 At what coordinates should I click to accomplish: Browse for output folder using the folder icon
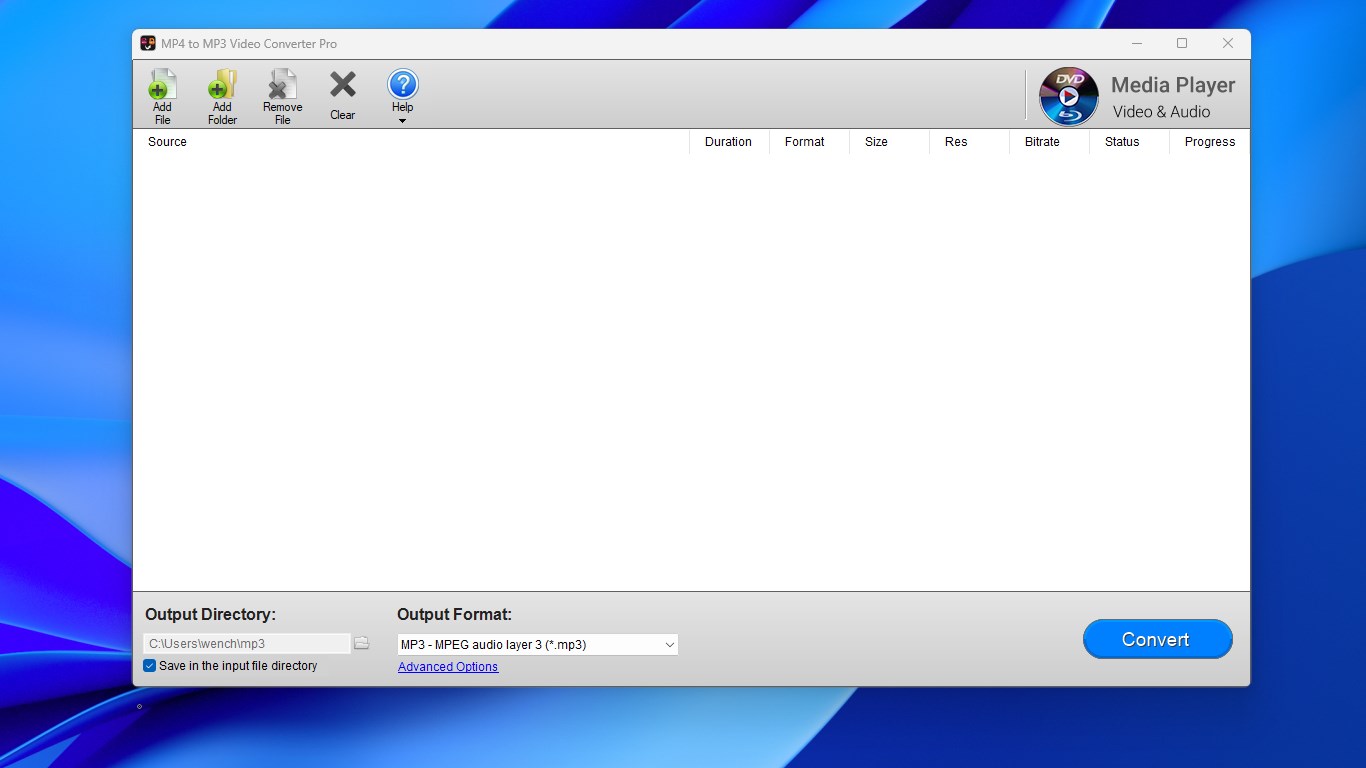[362, 644]
